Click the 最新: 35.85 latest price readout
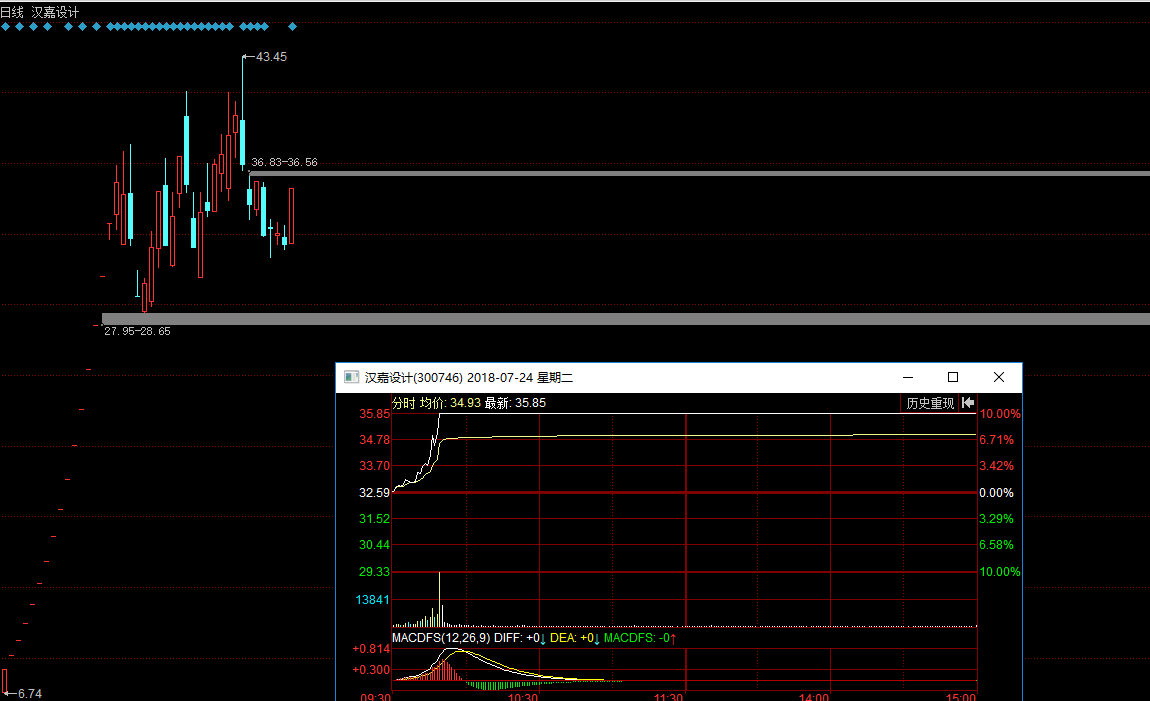The image size is (1150, 701). click(x=515, y=403)
